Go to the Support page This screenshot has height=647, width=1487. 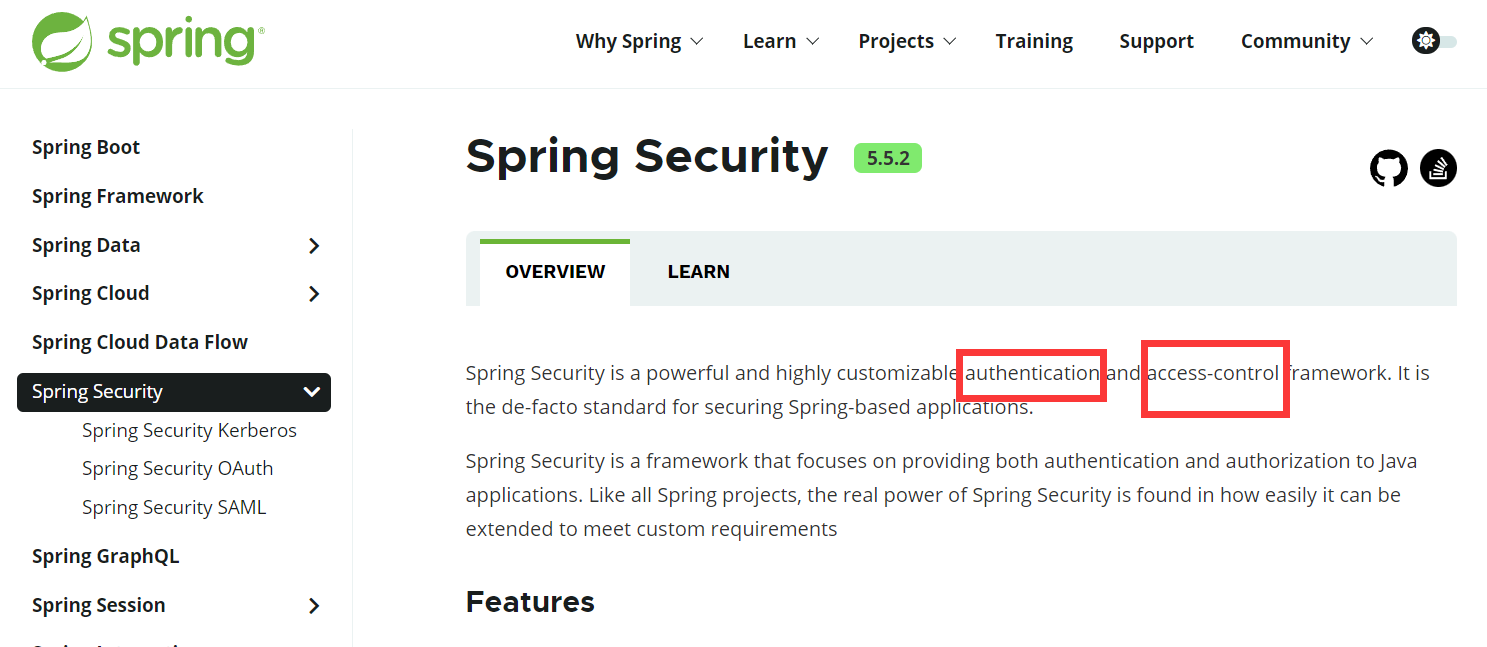click(x=1156, y=41)
